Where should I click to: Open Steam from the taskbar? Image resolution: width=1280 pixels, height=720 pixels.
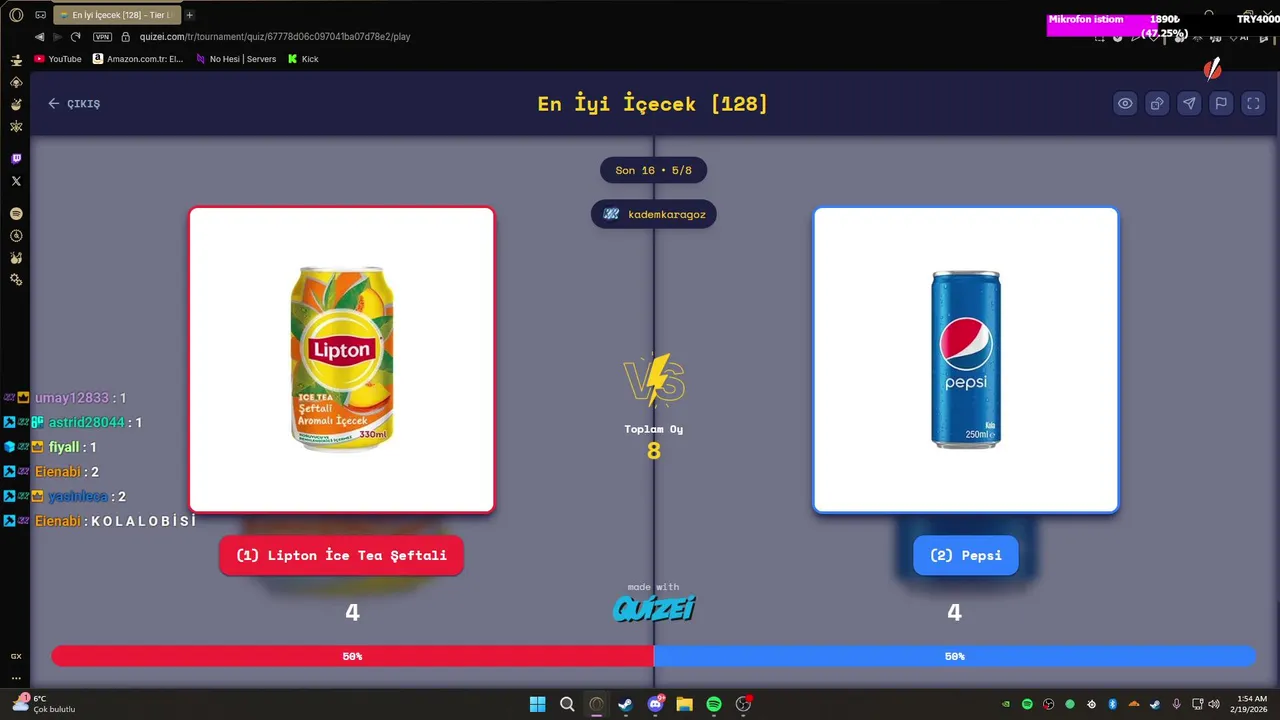[x=625, y=704]
